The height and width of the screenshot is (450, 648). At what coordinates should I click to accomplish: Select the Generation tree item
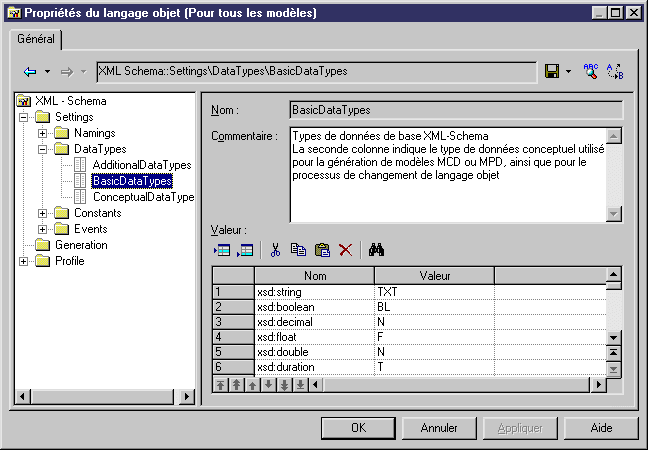tap(81, 245)
